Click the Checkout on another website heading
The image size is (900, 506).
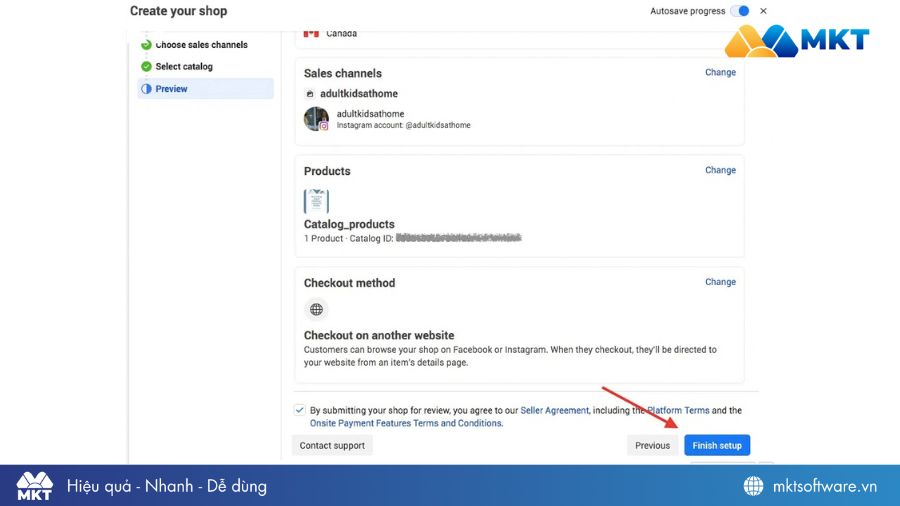click(x=379, y=336)
